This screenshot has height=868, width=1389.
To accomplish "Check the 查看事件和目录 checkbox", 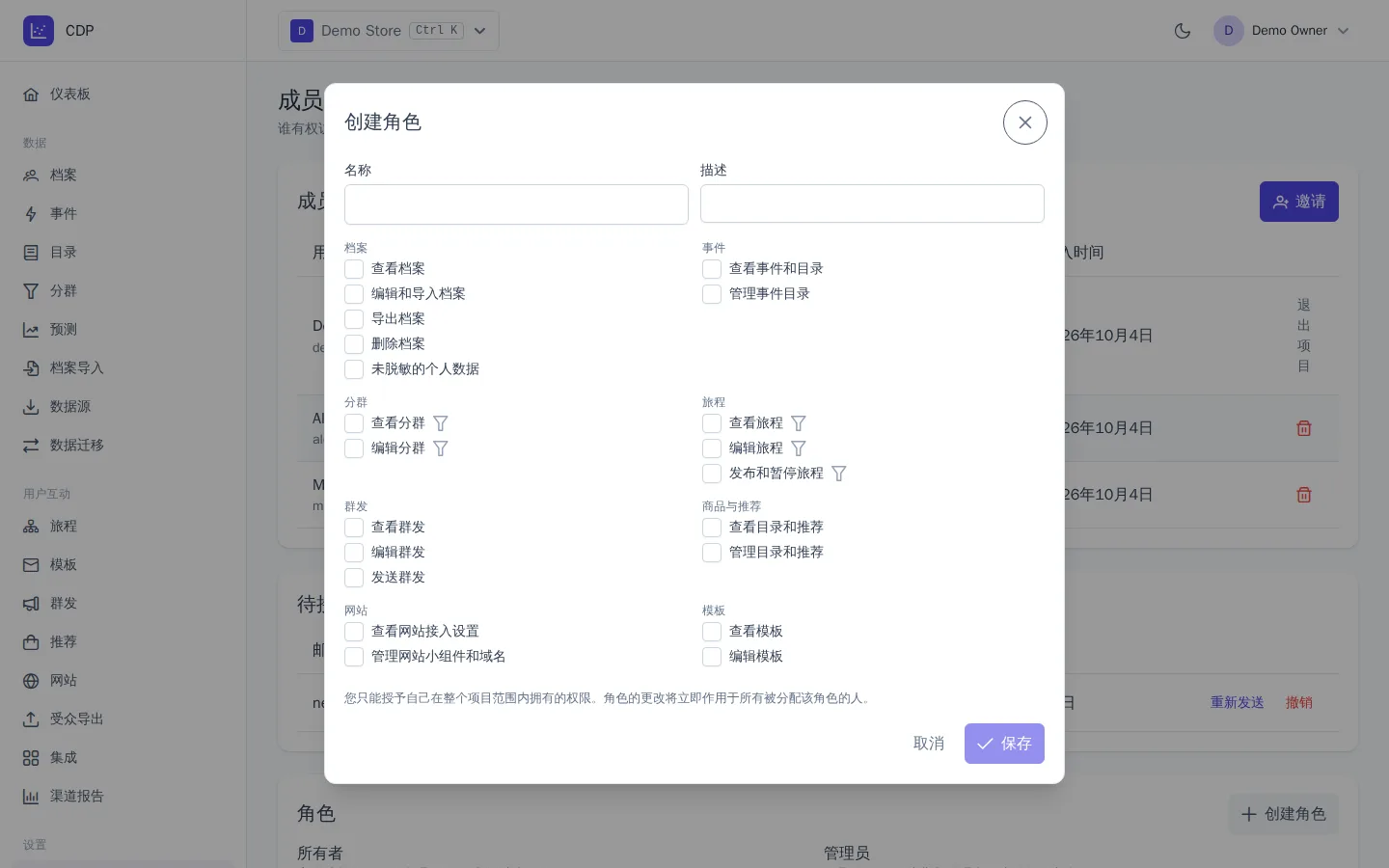I will 712,269.
